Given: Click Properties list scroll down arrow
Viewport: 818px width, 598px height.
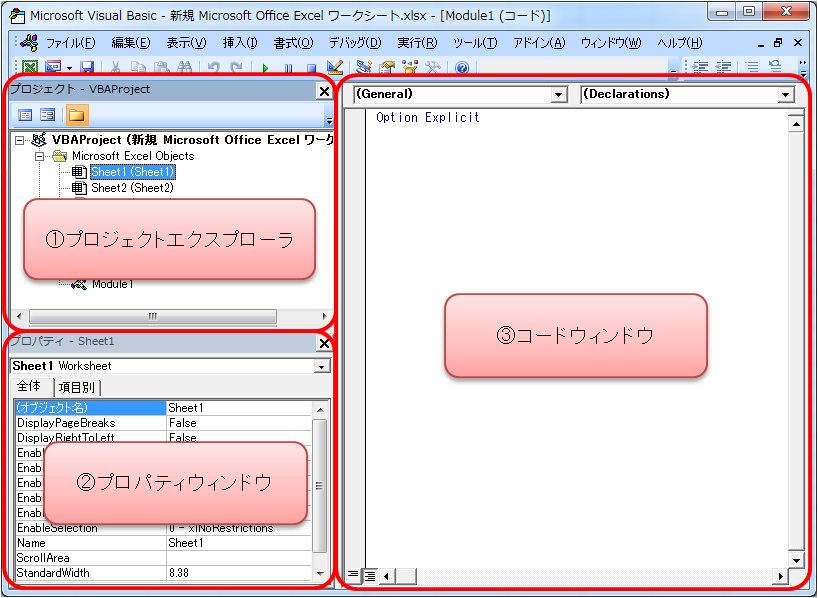Looking at the screenshot, I should pyautogui.click(x=320, y=573).
